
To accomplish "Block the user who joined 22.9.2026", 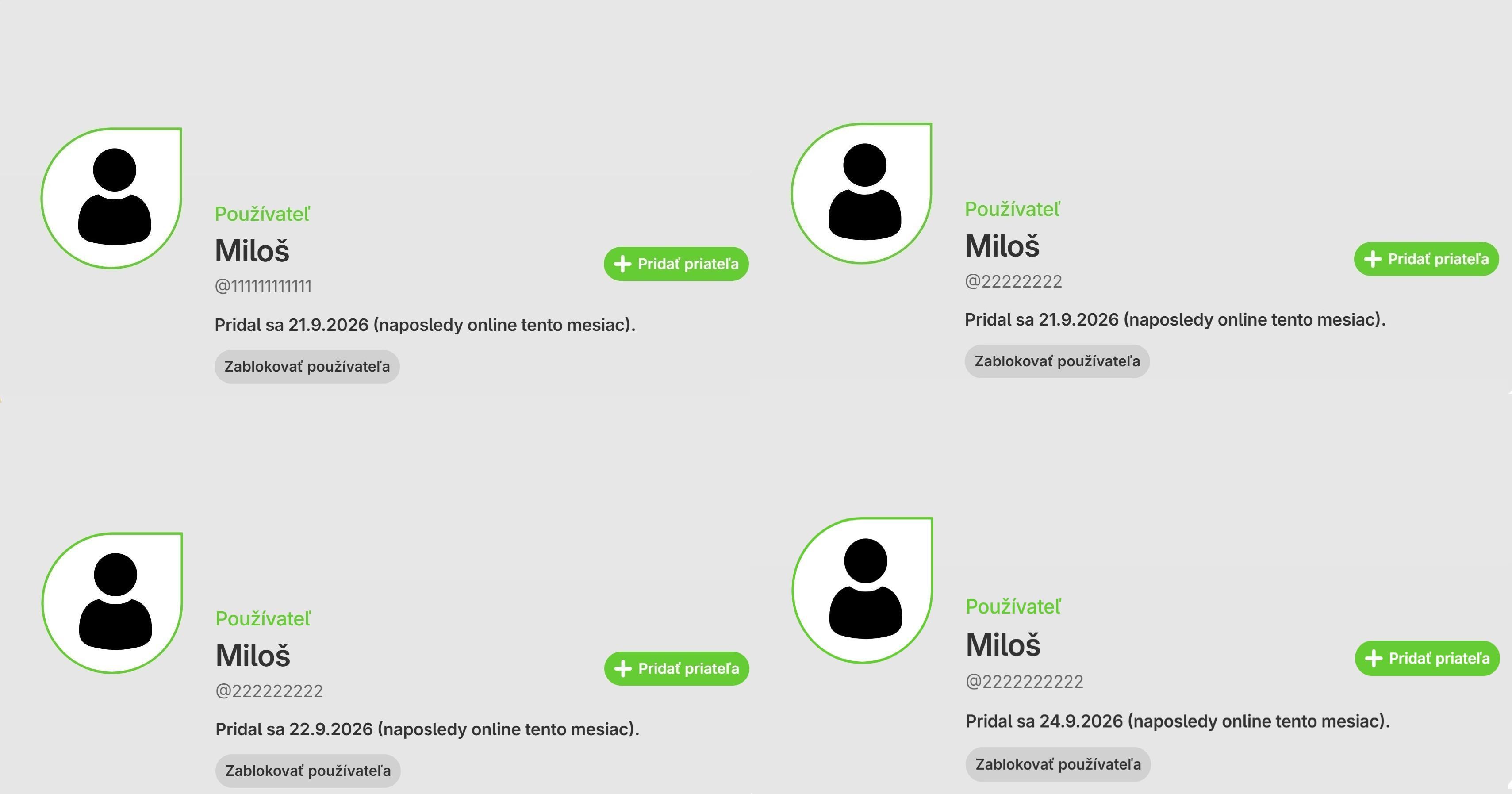I will click(307, 771).
